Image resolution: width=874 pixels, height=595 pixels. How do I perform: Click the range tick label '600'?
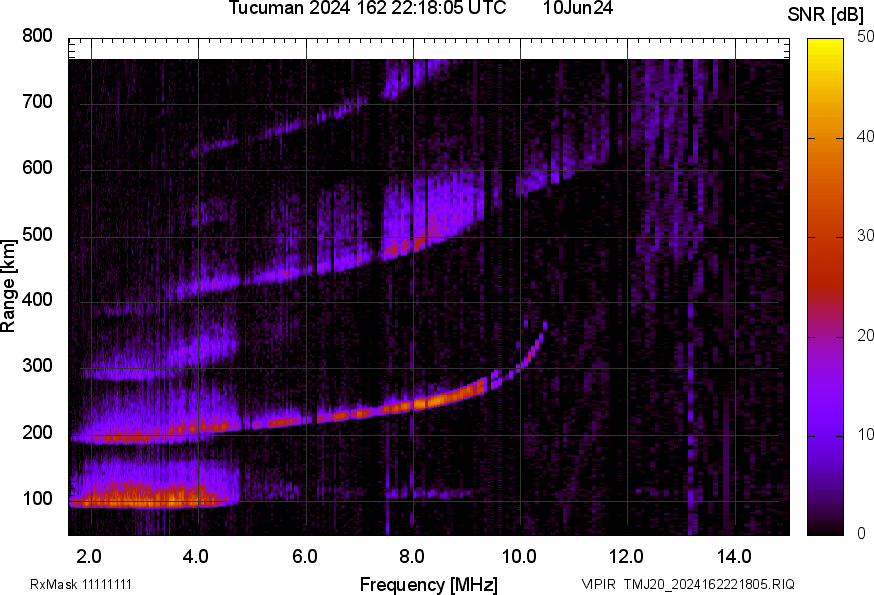(x=37, y=168)
